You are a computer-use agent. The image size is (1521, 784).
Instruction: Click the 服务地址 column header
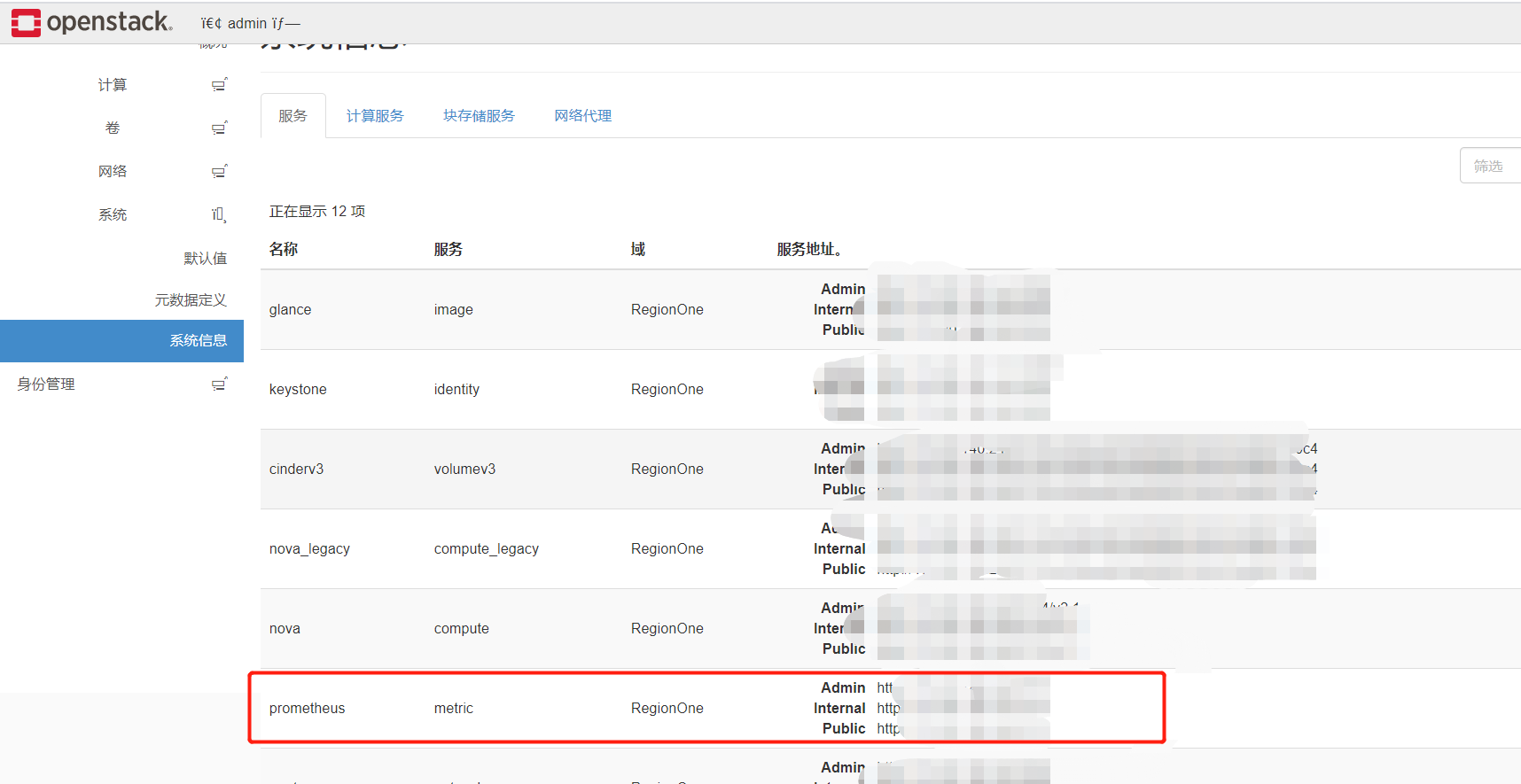click(809, 250)
